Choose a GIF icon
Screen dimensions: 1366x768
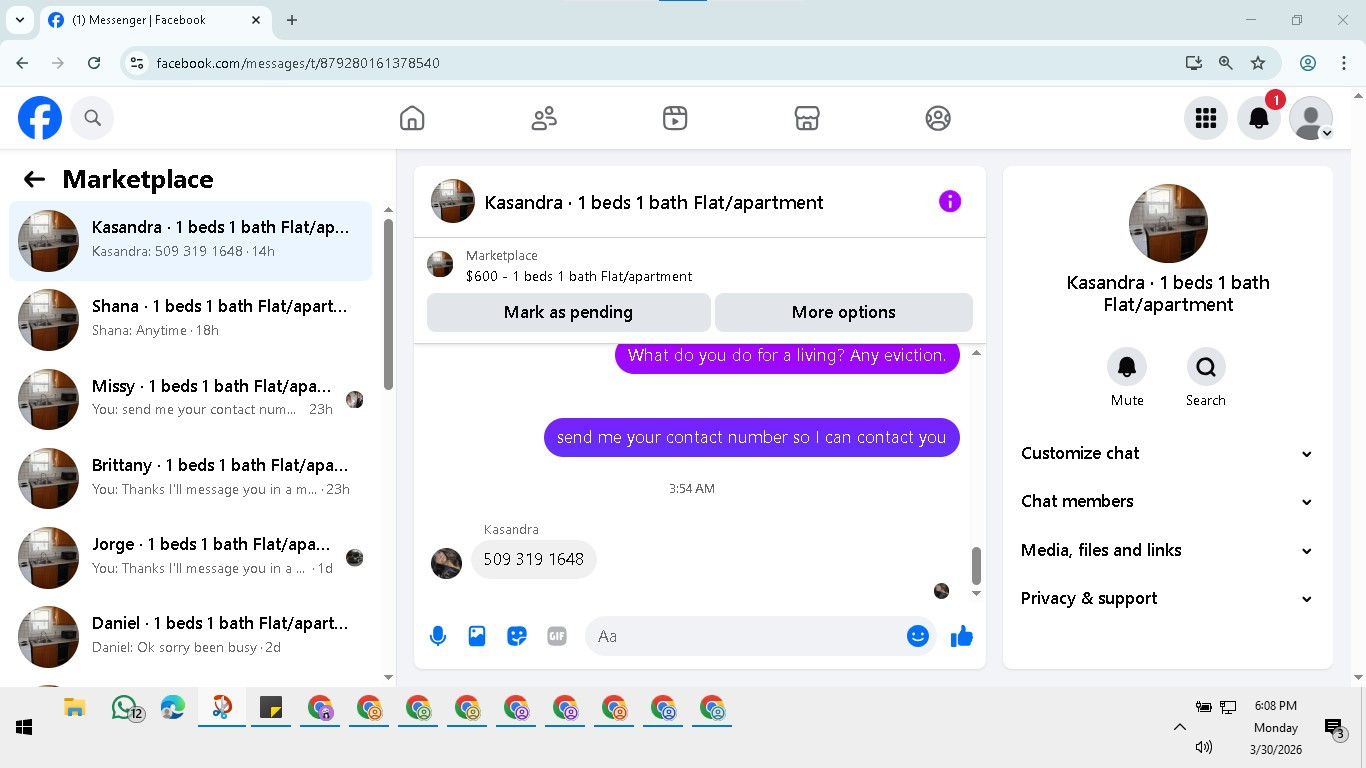(x=557, y=636)
